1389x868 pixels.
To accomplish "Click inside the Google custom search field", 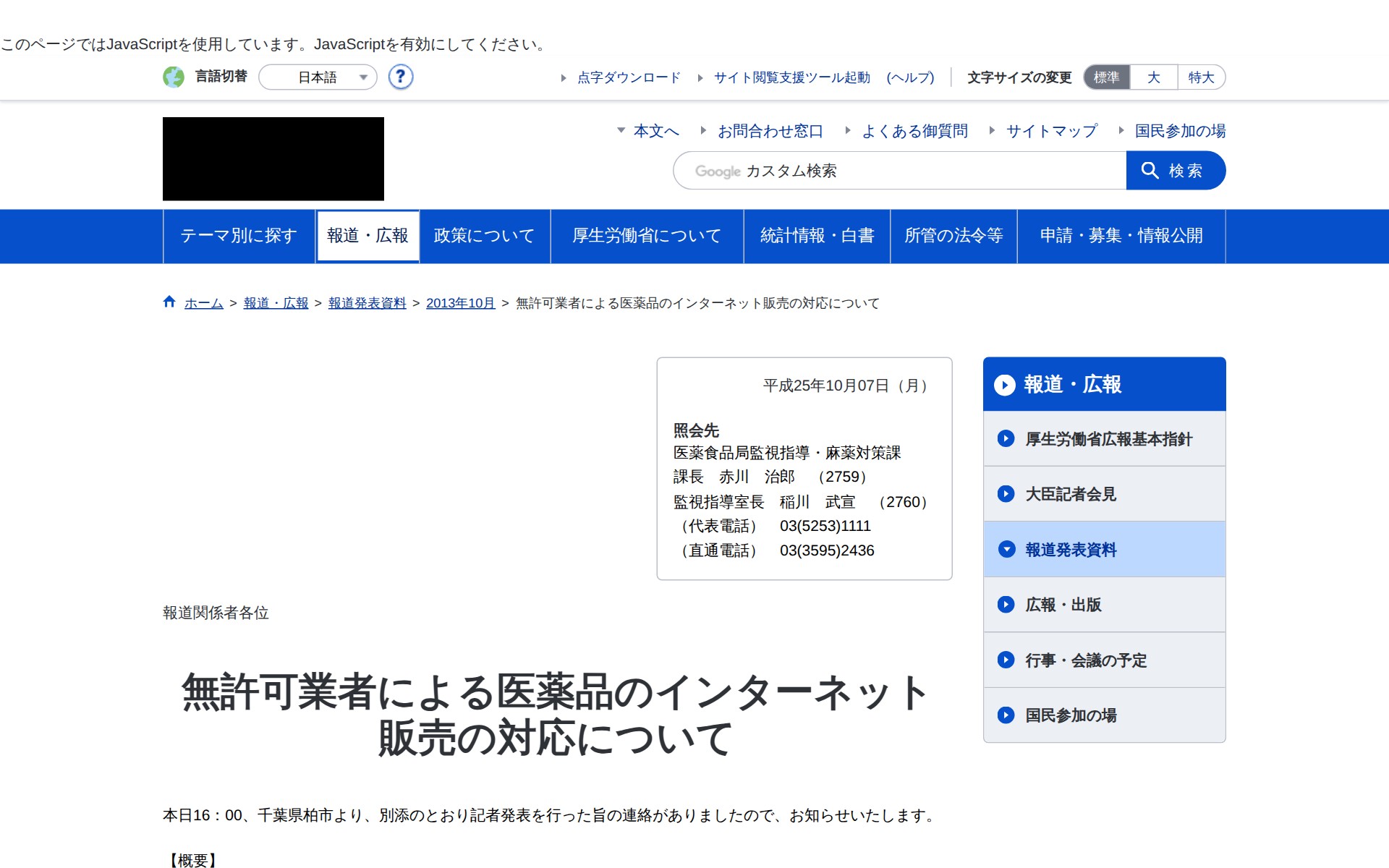I will (x=897, y=171).
